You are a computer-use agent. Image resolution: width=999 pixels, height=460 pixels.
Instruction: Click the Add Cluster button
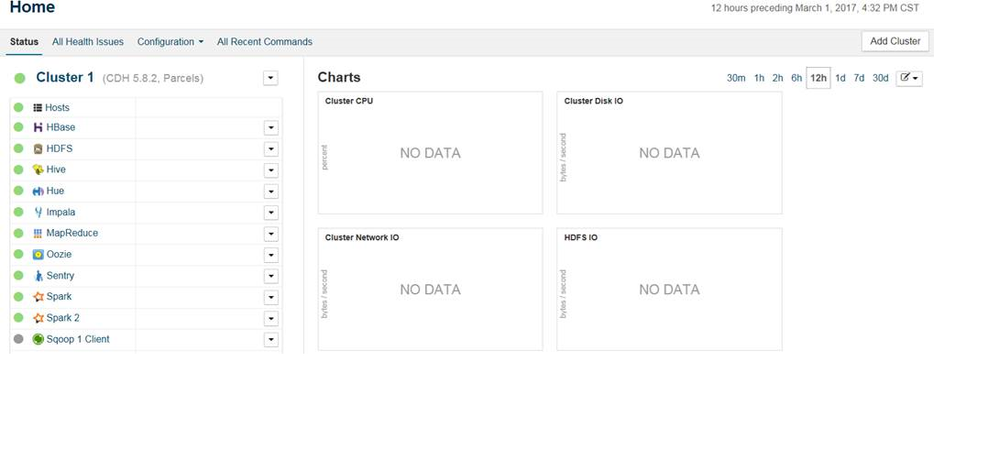tap(895, 41)
